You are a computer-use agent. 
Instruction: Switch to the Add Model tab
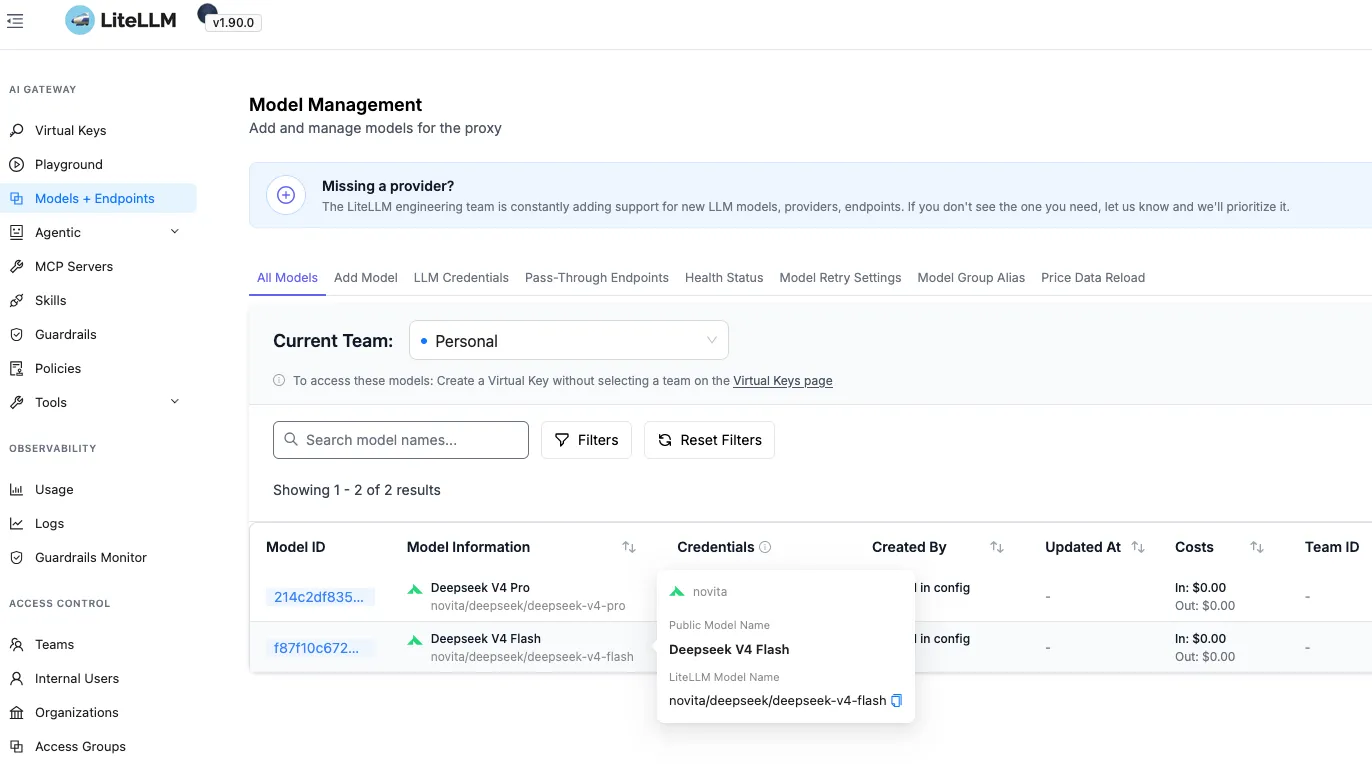tap(366, 277)
